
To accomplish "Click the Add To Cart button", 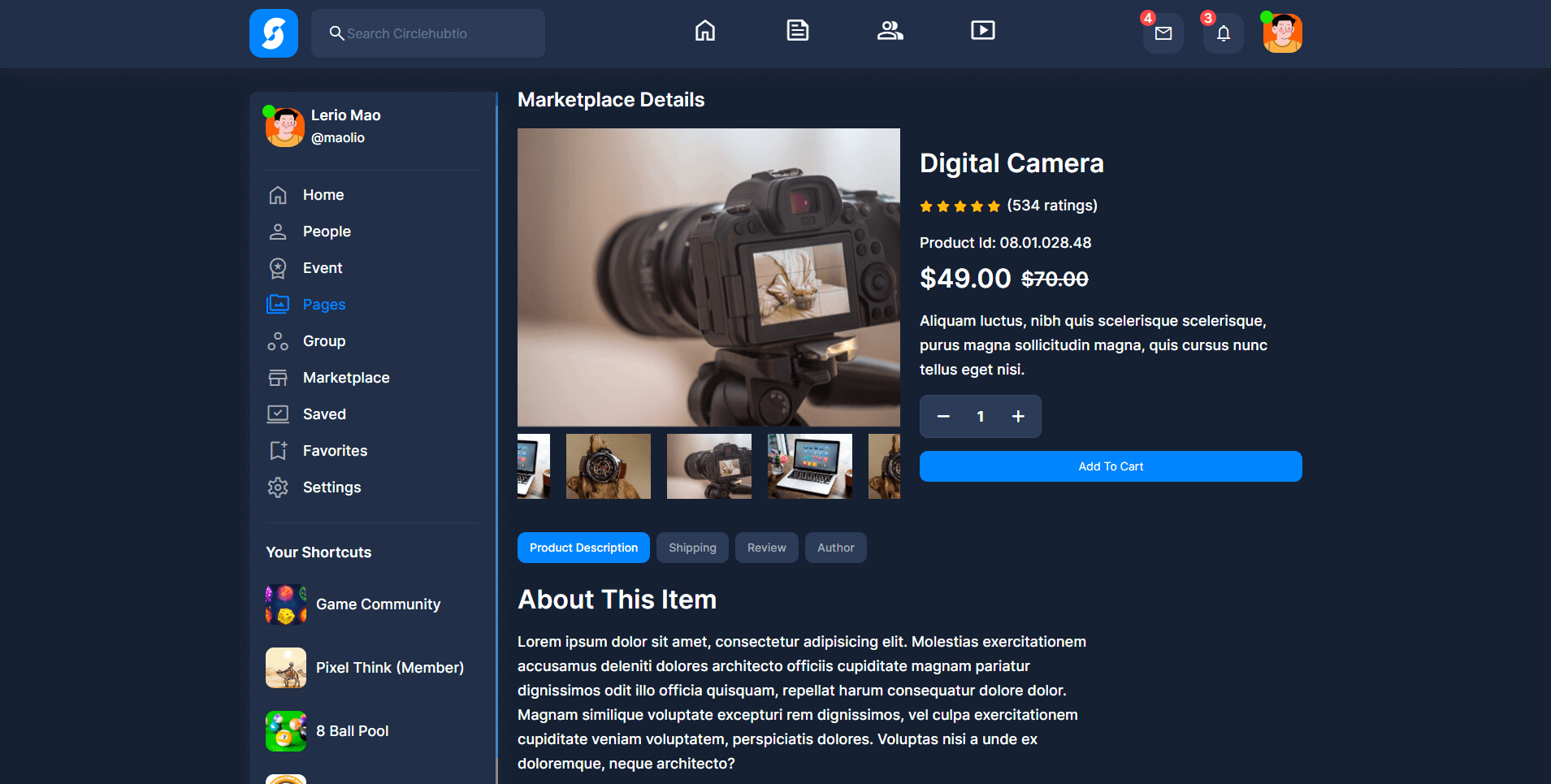I will click(1111, 466).
